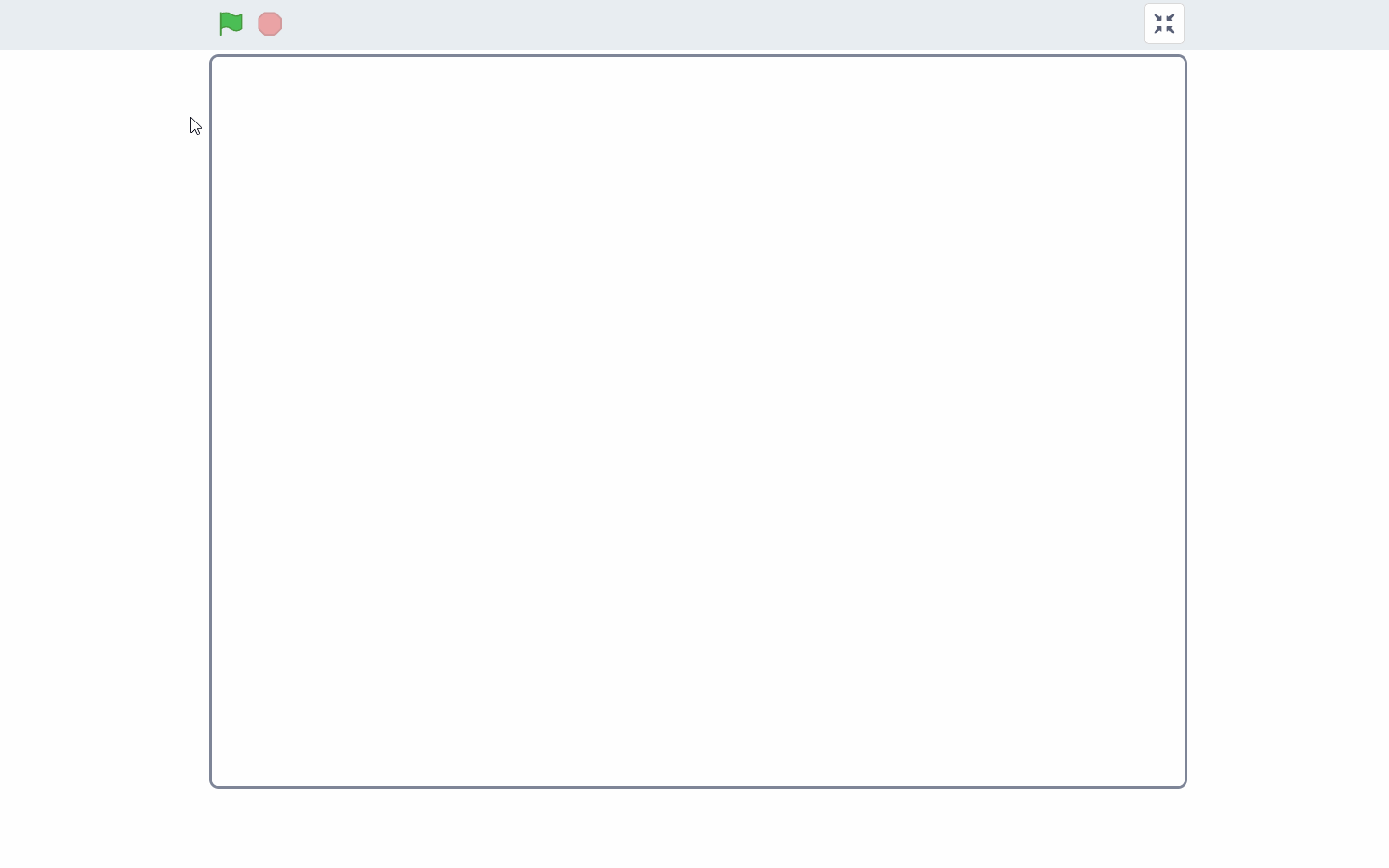Click the green flag to start project
1389x868 pixels.
(231, 24)
